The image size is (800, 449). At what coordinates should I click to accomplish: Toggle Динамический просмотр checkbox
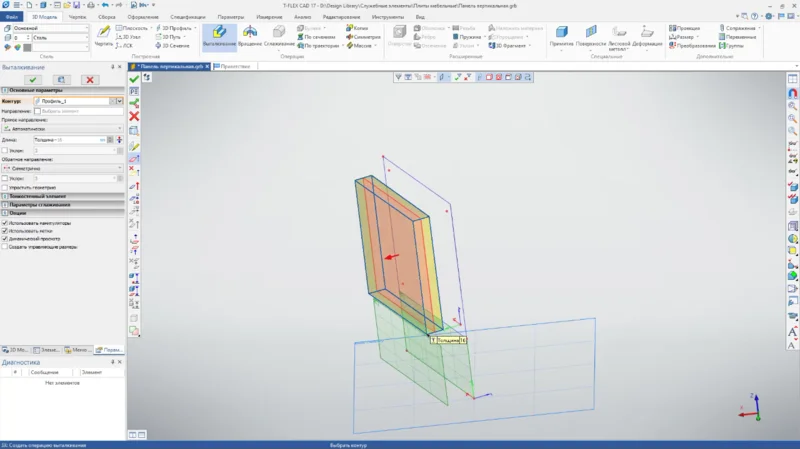(x=5, y=238)
